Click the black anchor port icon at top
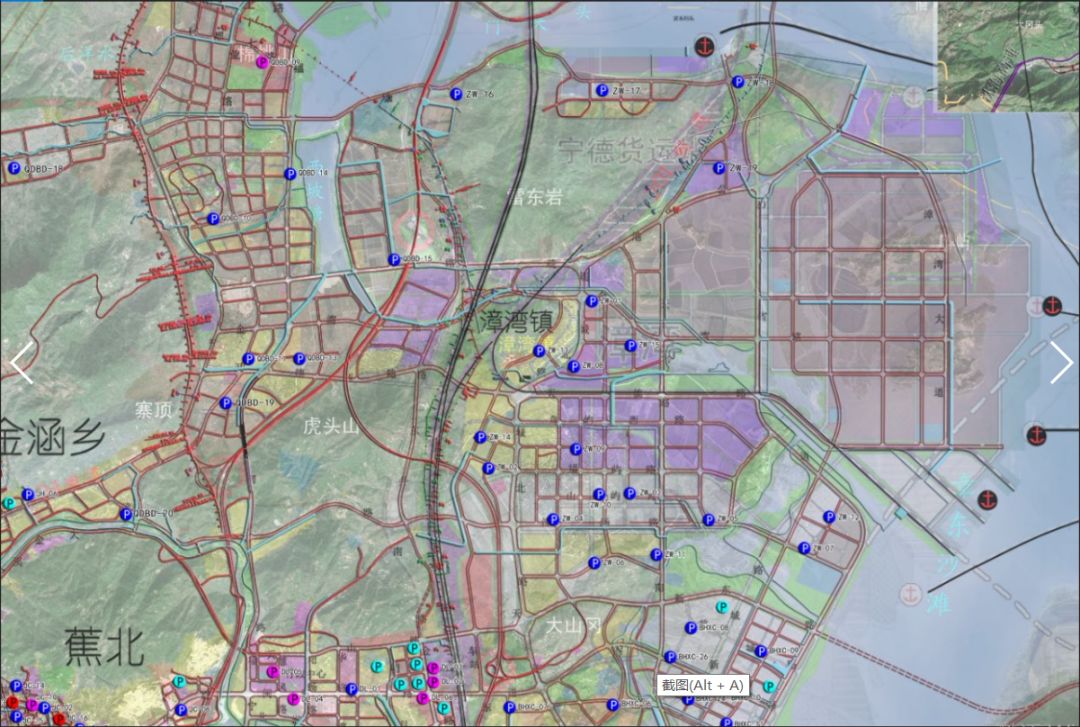Screen dimensions: 1080x727 tap(704, 46)
